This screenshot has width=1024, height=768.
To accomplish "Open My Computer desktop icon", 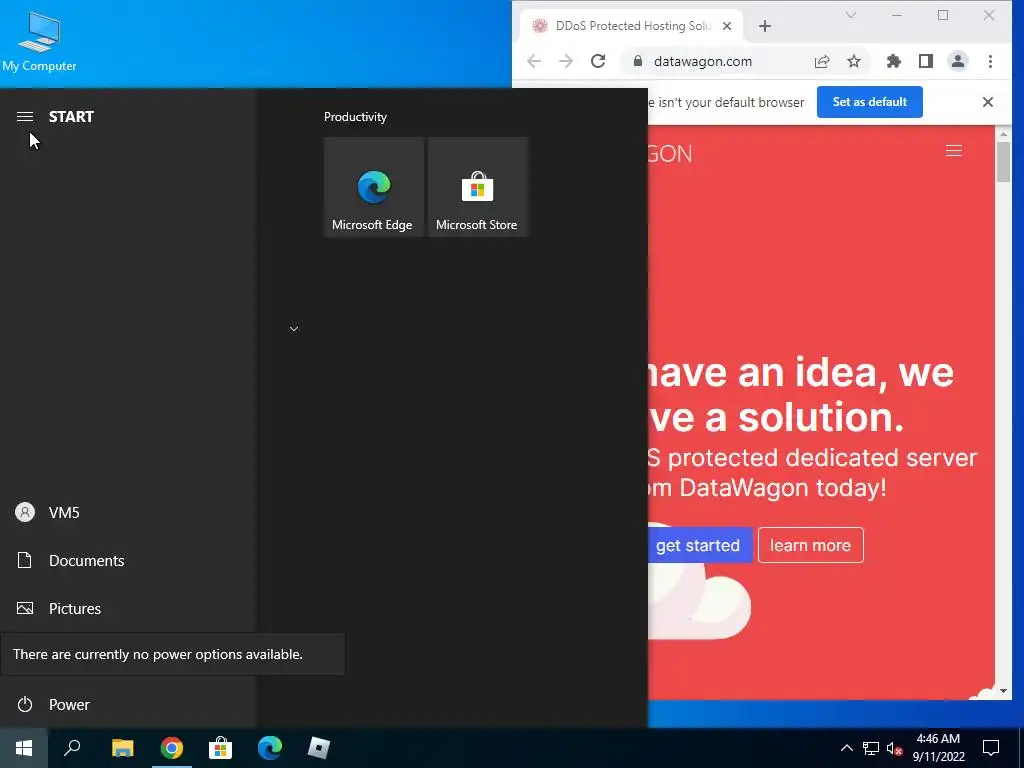I will tap(39, 41).
